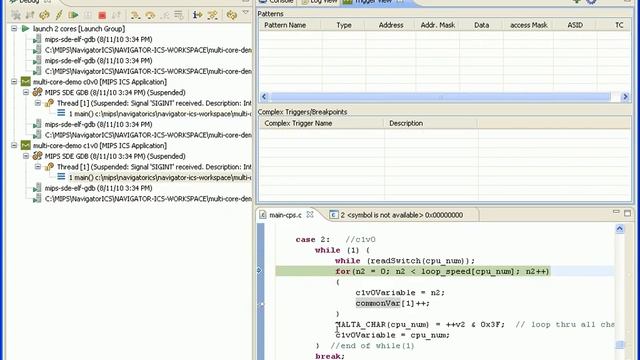Viewport: 640px width, 360px height.
Task: Click the greyed Suspend icon
Action: point(87,16)
